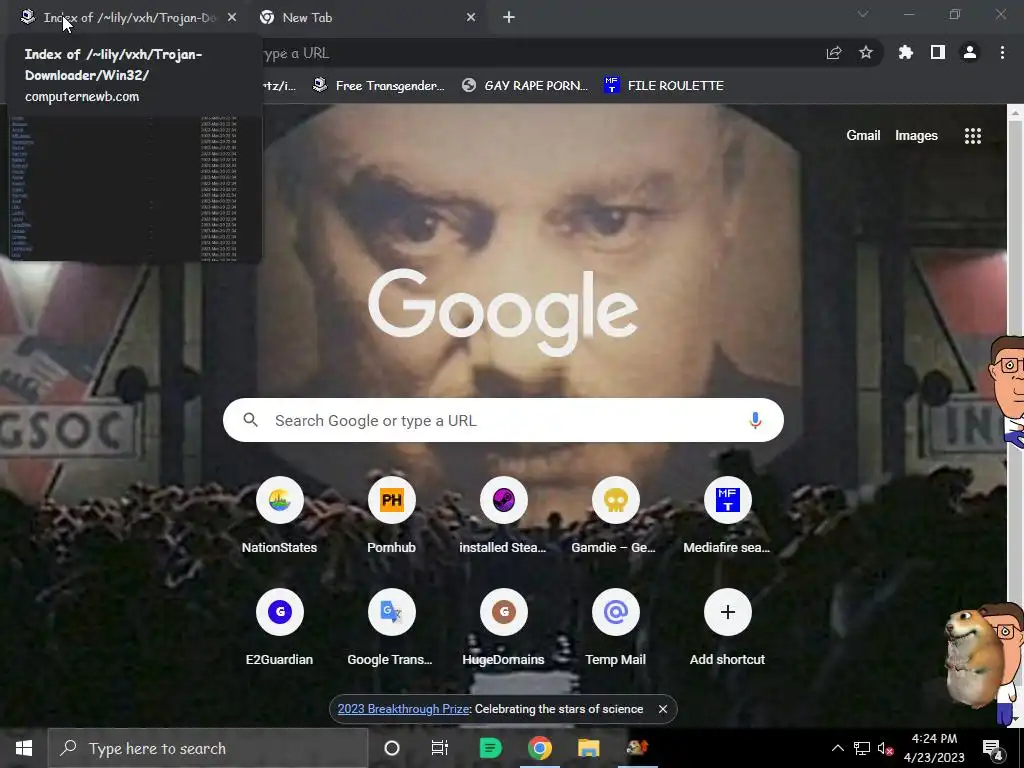The width and height of the screenshot is (1024, 768).
Task: Click the share this page icon
Action: (834, 53)
